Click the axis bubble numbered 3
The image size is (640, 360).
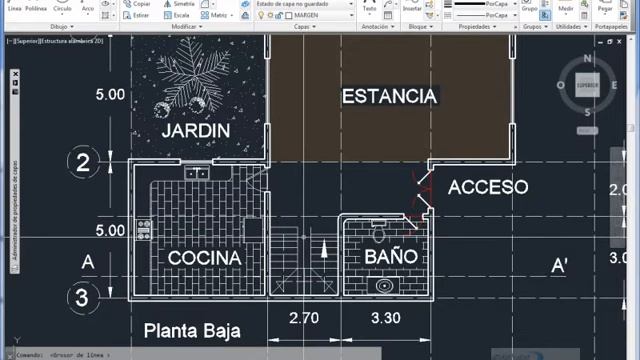pyautogui.click(x=82, y=298)
